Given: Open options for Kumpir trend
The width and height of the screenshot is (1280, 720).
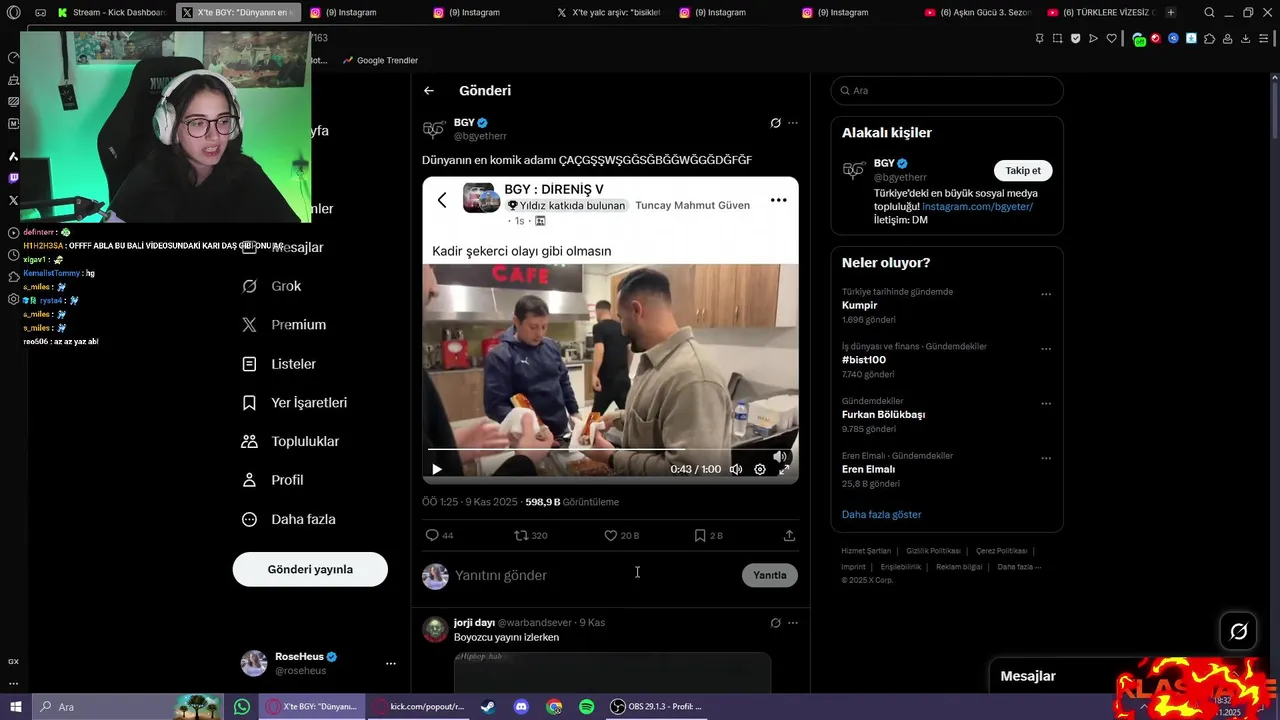Looking at the screenshot, I should (1046, 295).
